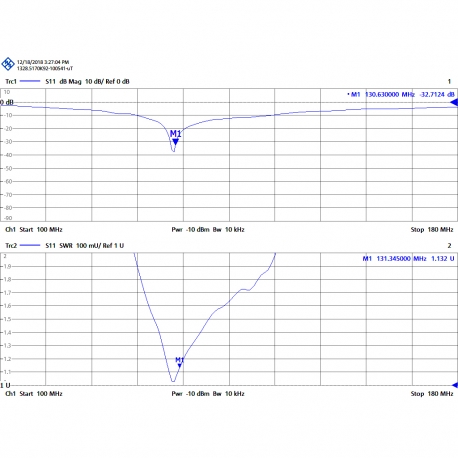Image resolution: width=458 pixels, height=458 pixels.
Task: Click the Rohde & Schwarz logo icon
Action: (8, 64)
